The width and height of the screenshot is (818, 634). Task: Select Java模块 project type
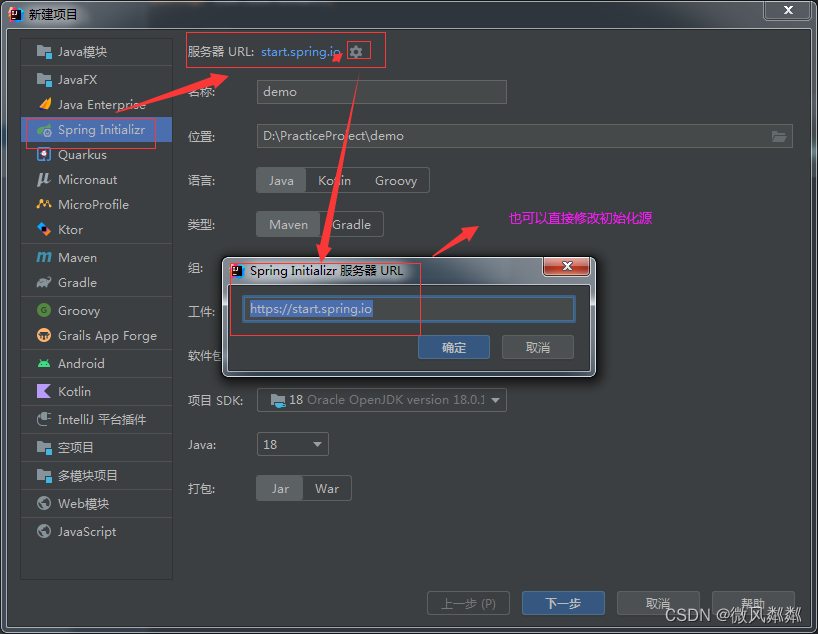[x=97, y=52]
